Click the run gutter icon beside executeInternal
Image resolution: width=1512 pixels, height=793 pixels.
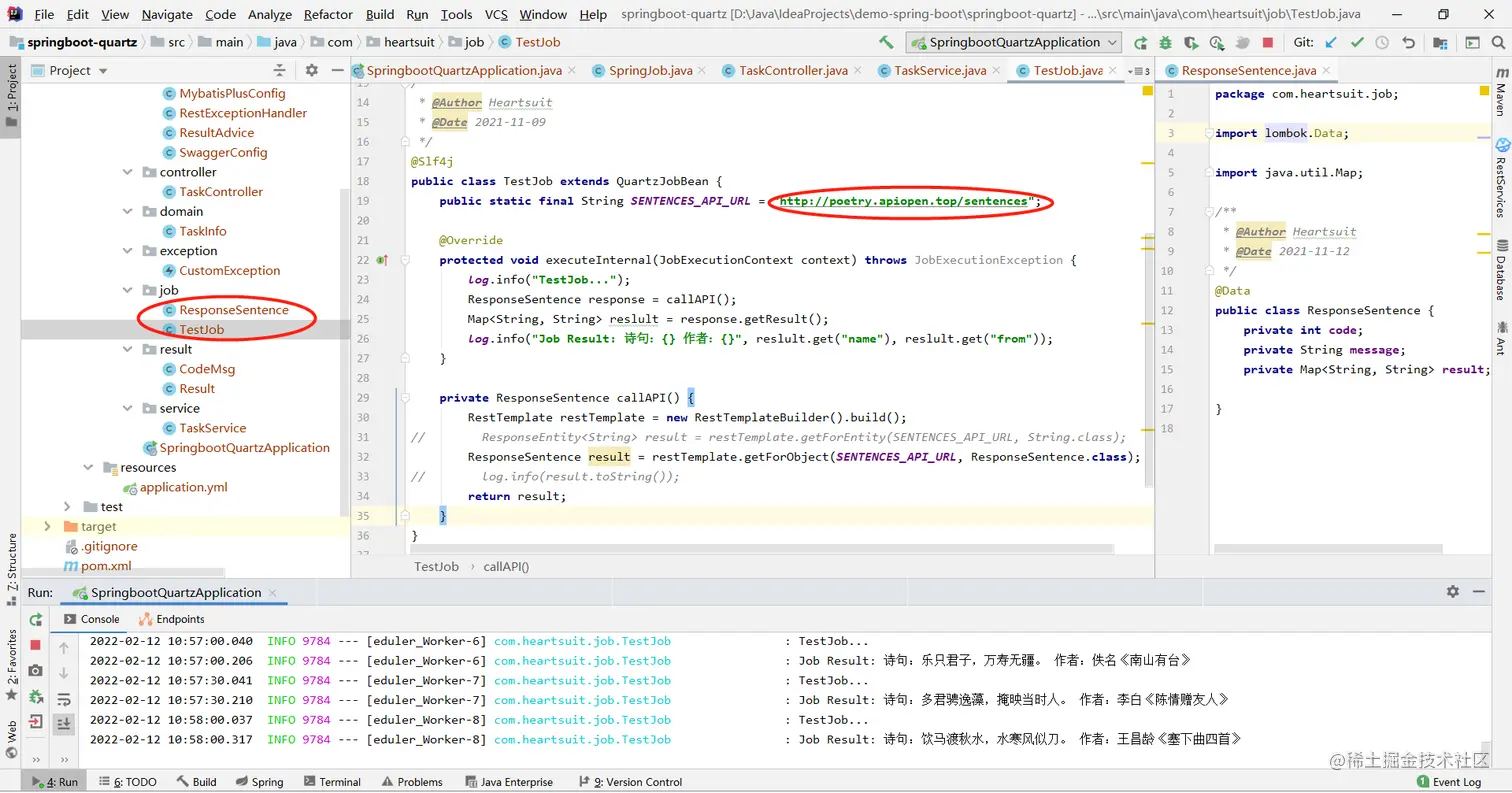point(382,260)
